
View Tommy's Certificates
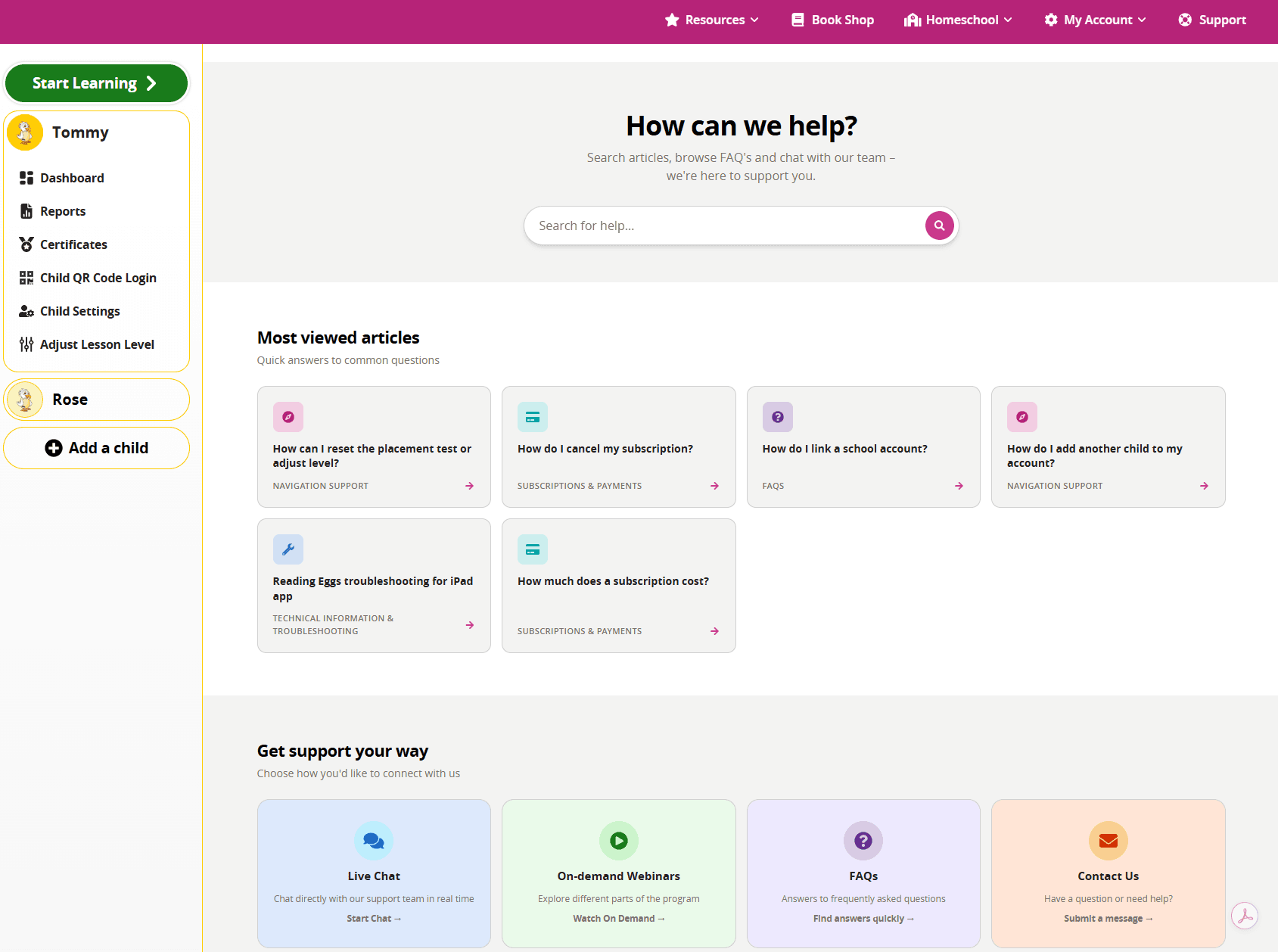coord(64,244)
